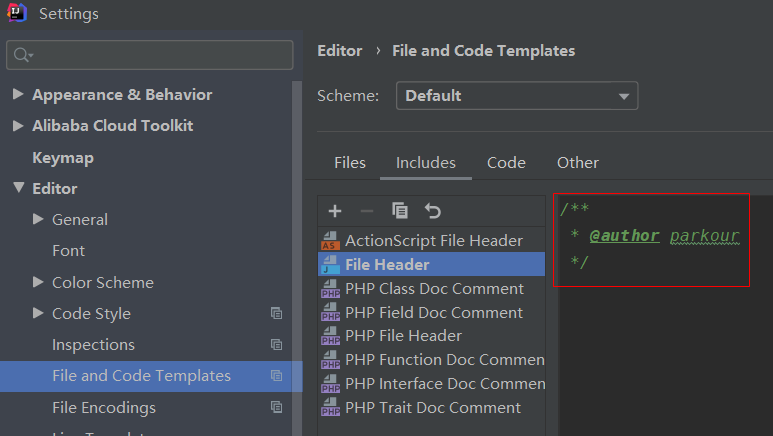Expand Alibaba Cloud Toolkit section
Image resolution: width=773 pixels, height=436 pixels.
pyautogui.click(x=18, y=126)
